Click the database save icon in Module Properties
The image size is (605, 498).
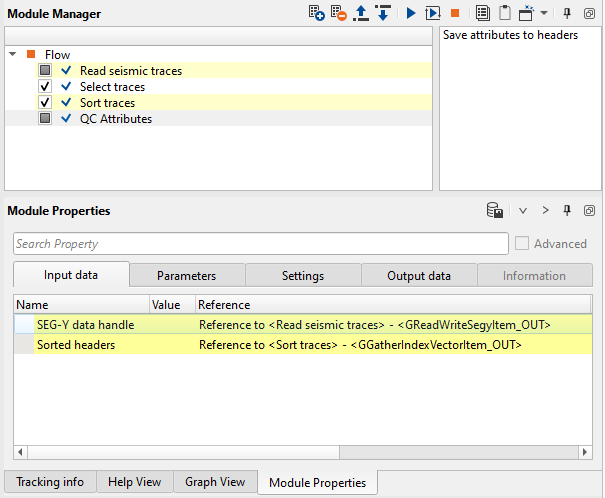pyautogui.click(x=494, y=211)
